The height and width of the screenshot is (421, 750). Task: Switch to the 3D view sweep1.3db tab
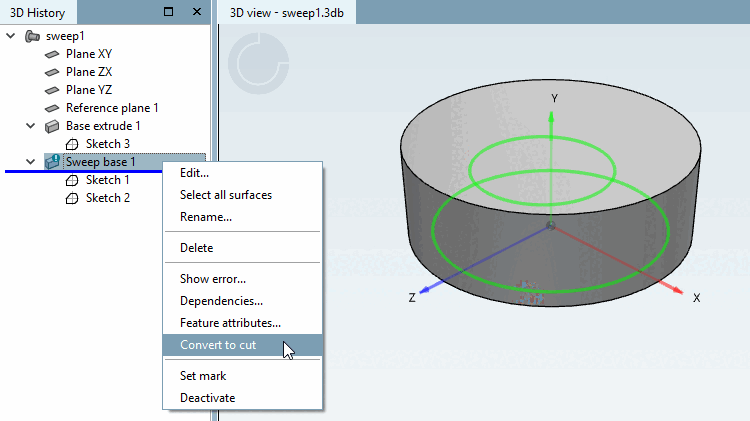click(x=287, y=13)
